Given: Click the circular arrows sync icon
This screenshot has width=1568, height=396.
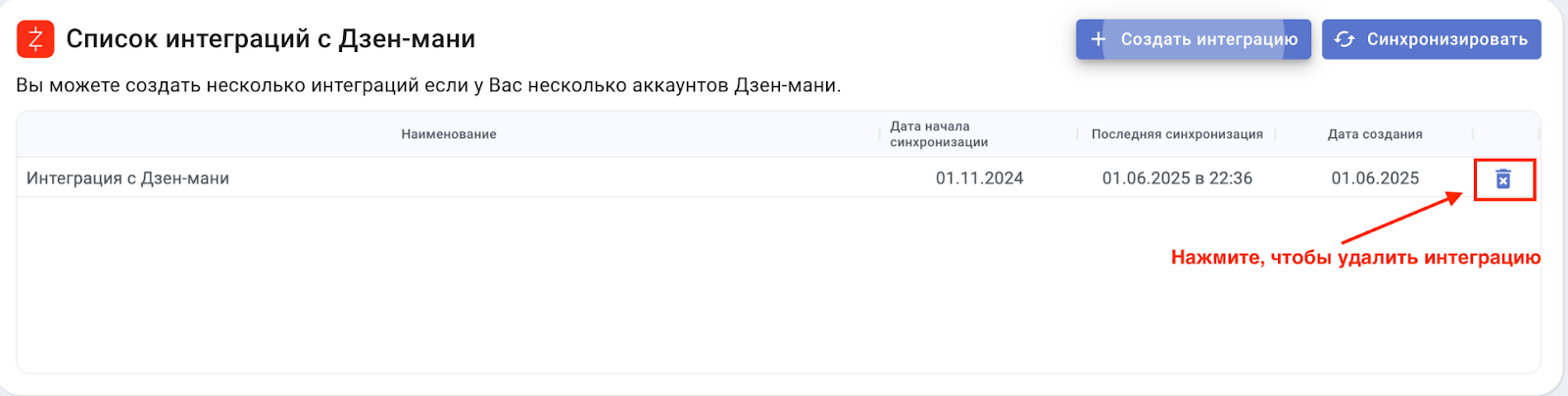Looking at the screenshot, I should tap(1345, 39).
